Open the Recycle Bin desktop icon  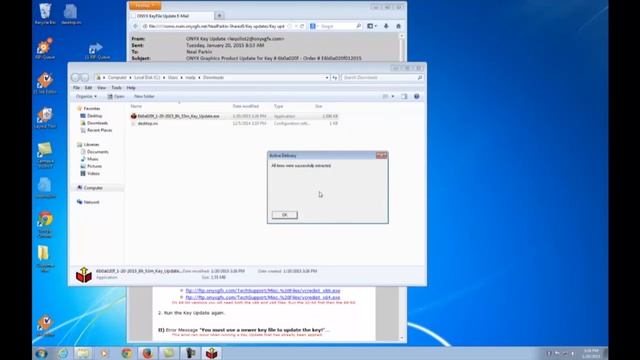[x=45, y=14]
